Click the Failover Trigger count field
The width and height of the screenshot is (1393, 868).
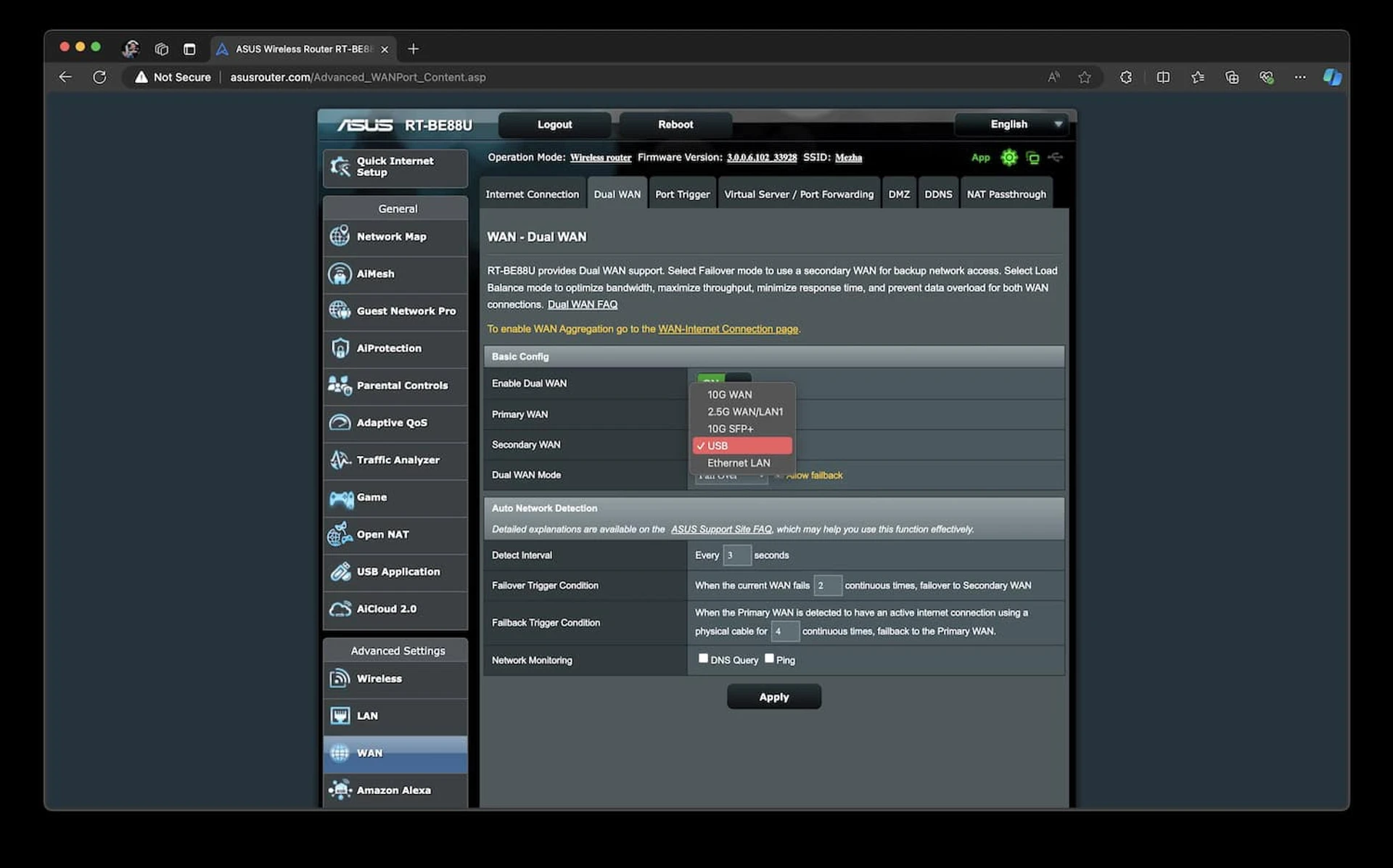click(x=827, y=585)
